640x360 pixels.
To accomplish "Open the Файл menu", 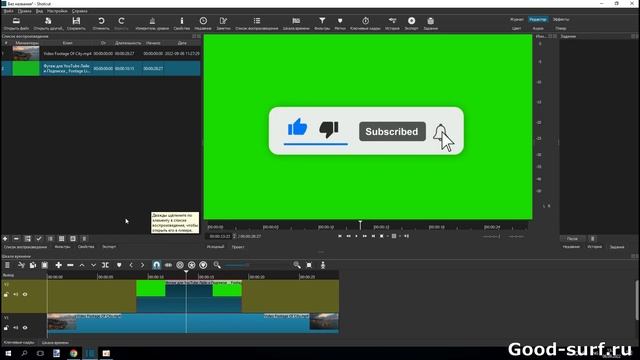I will [8, 11].
